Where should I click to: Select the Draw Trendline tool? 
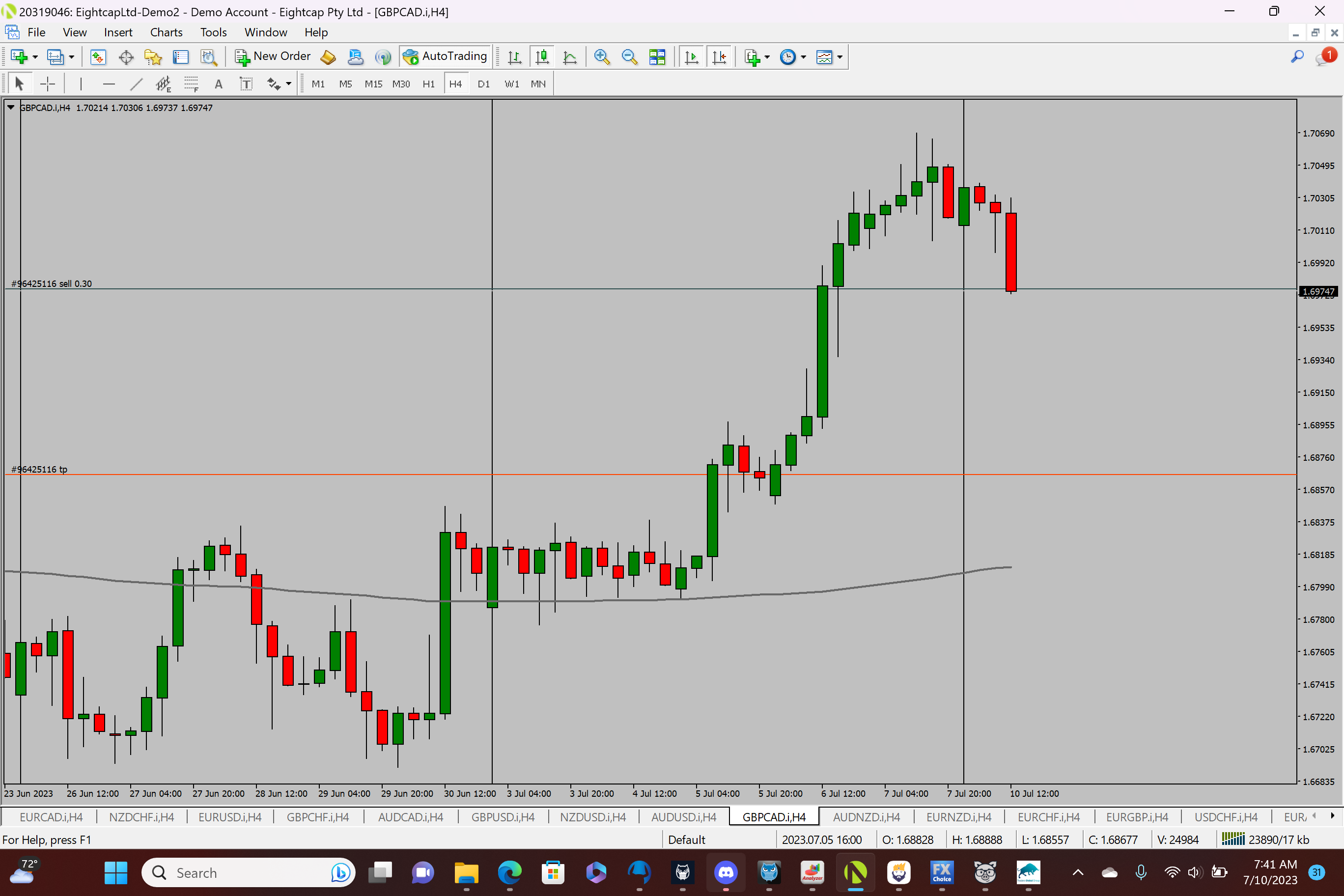pos(136,84)
